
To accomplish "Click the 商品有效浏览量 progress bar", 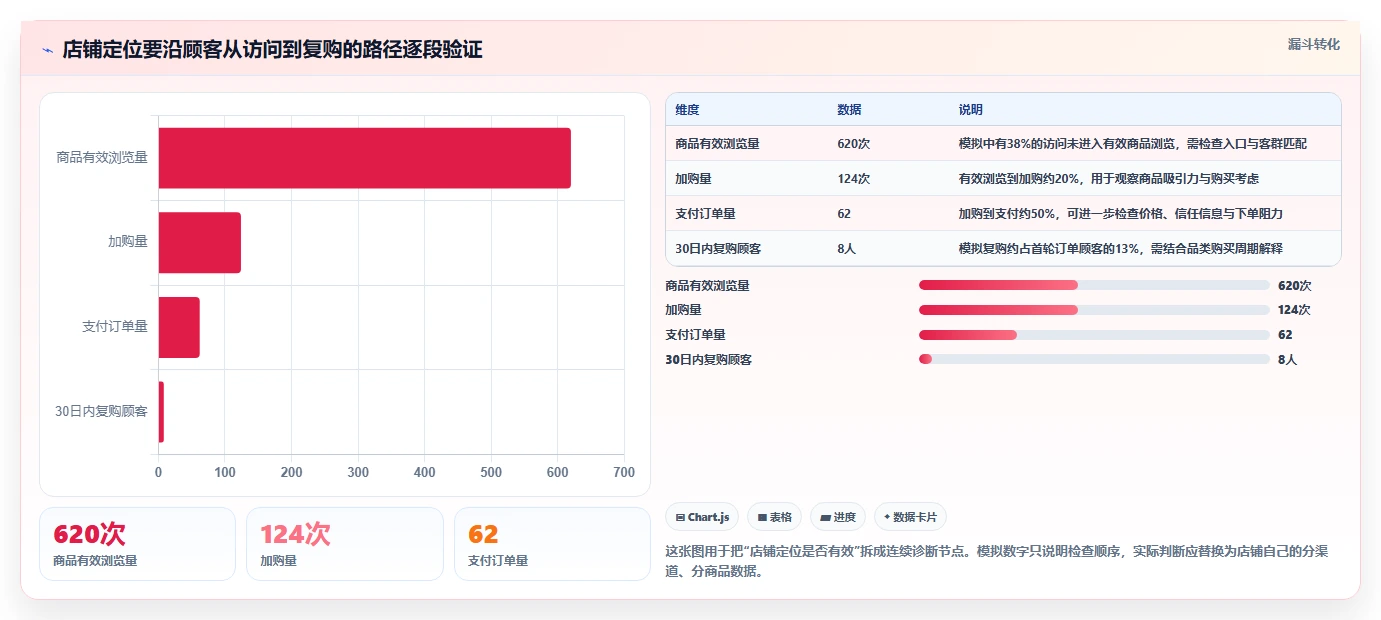I will pyautogui.click(x=1094, y=285).
